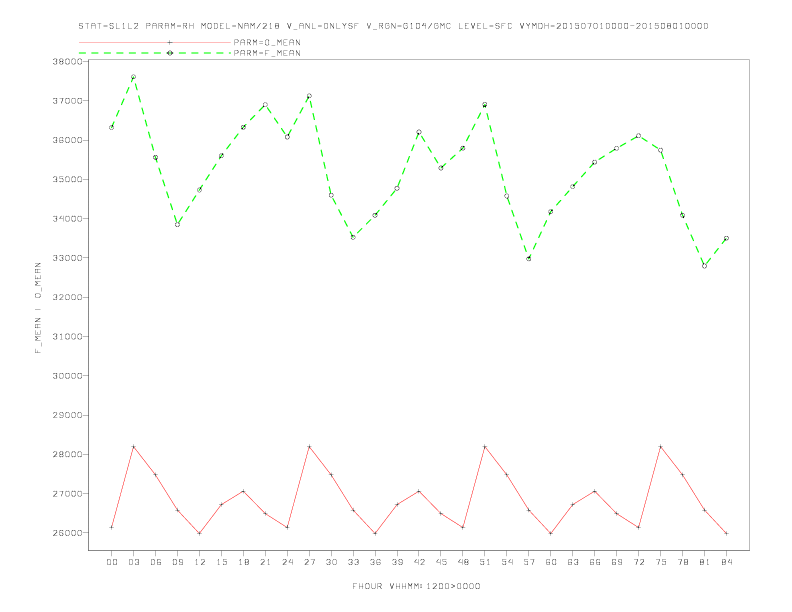Select the red O_MEAN point at hour 42
The image size is (792, 612).
tap(419, 491)
